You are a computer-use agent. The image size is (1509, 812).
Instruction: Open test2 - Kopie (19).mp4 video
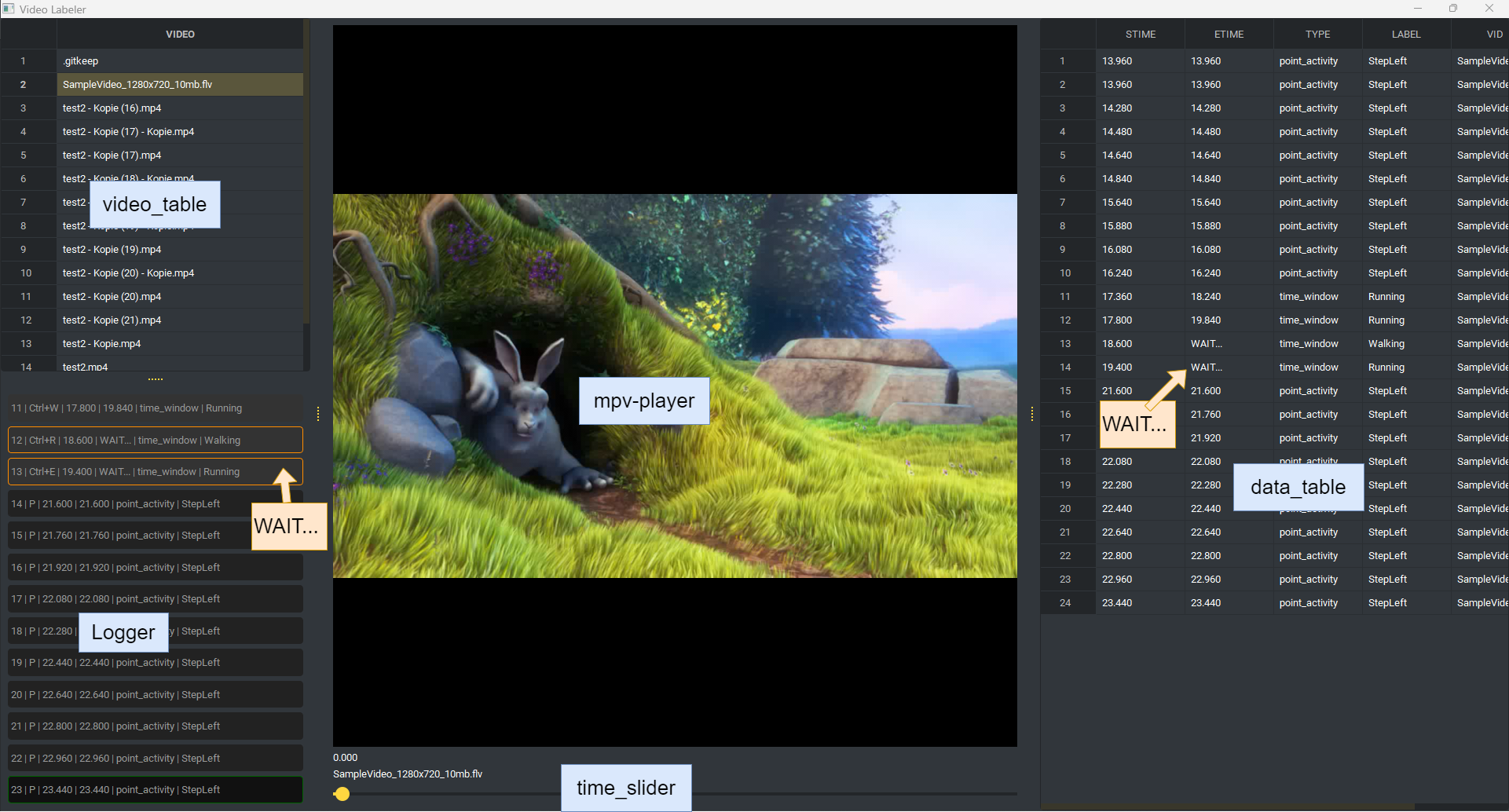(x=180, y=250)
